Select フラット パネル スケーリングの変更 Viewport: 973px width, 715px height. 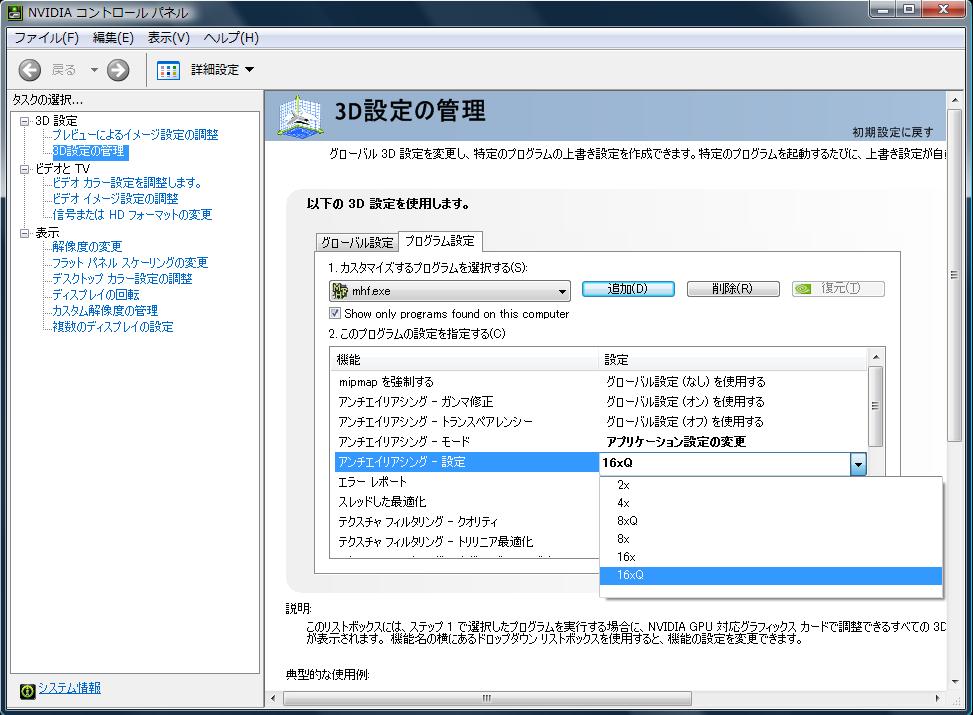[x=130, y=263]
